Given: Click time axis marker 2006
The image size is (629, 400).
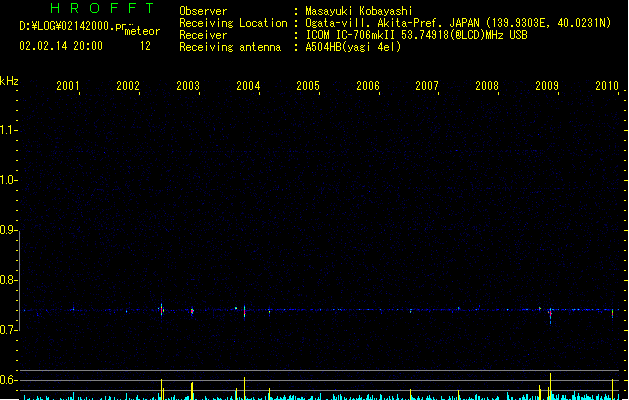Looking at the screenshot, I should point(368,85).
